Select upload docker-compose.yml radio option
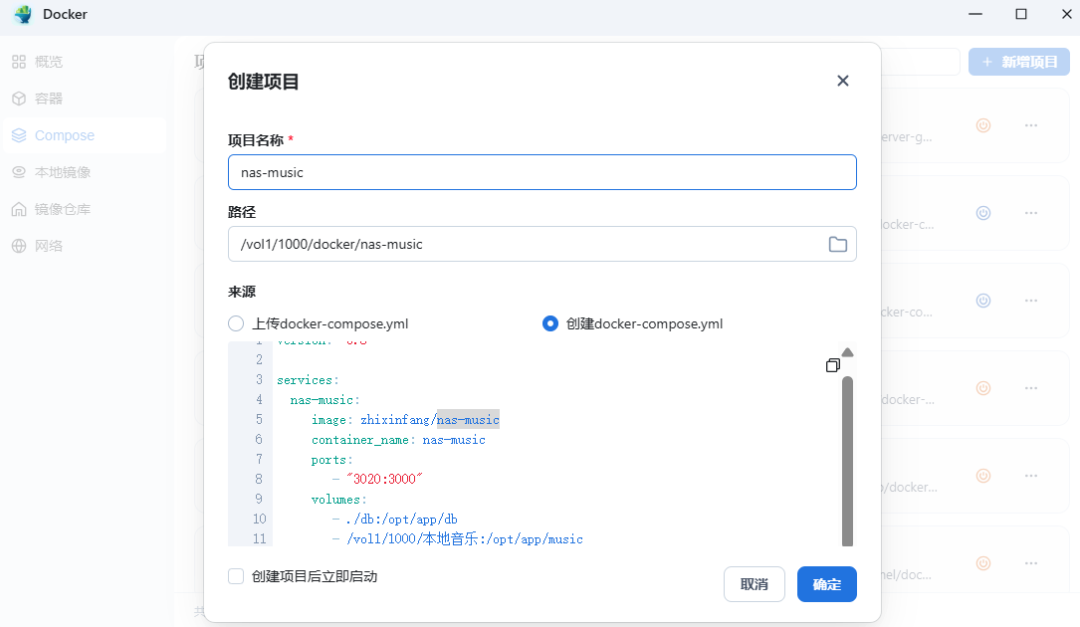 click(236, 324)
